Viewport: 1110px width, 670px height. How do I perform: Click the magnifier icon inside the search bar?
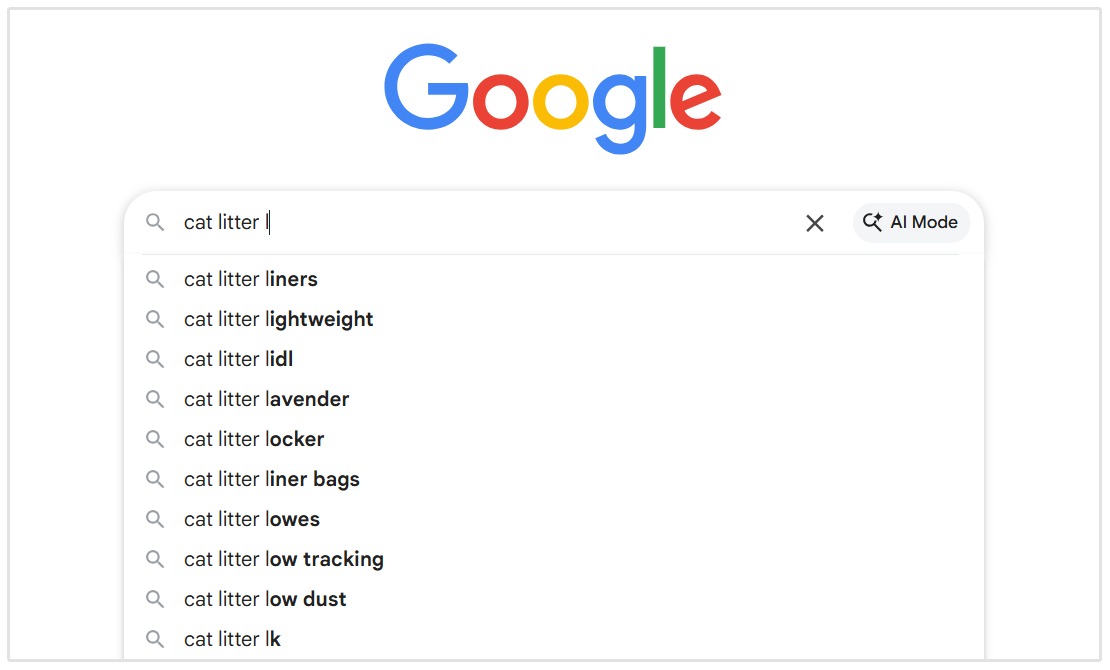(155, 222)
